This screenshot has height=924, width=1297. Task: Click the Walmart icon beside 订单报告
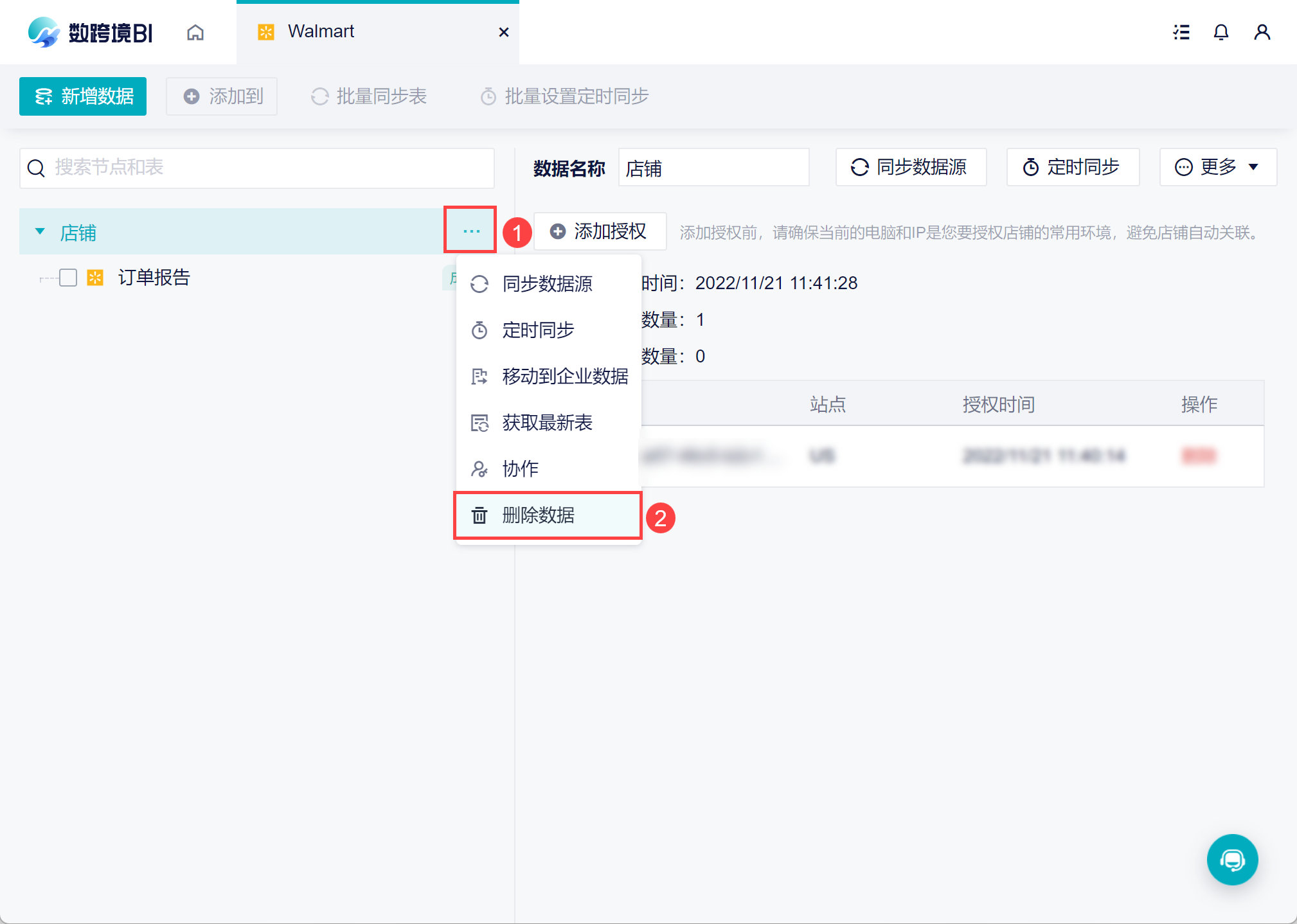95,278
